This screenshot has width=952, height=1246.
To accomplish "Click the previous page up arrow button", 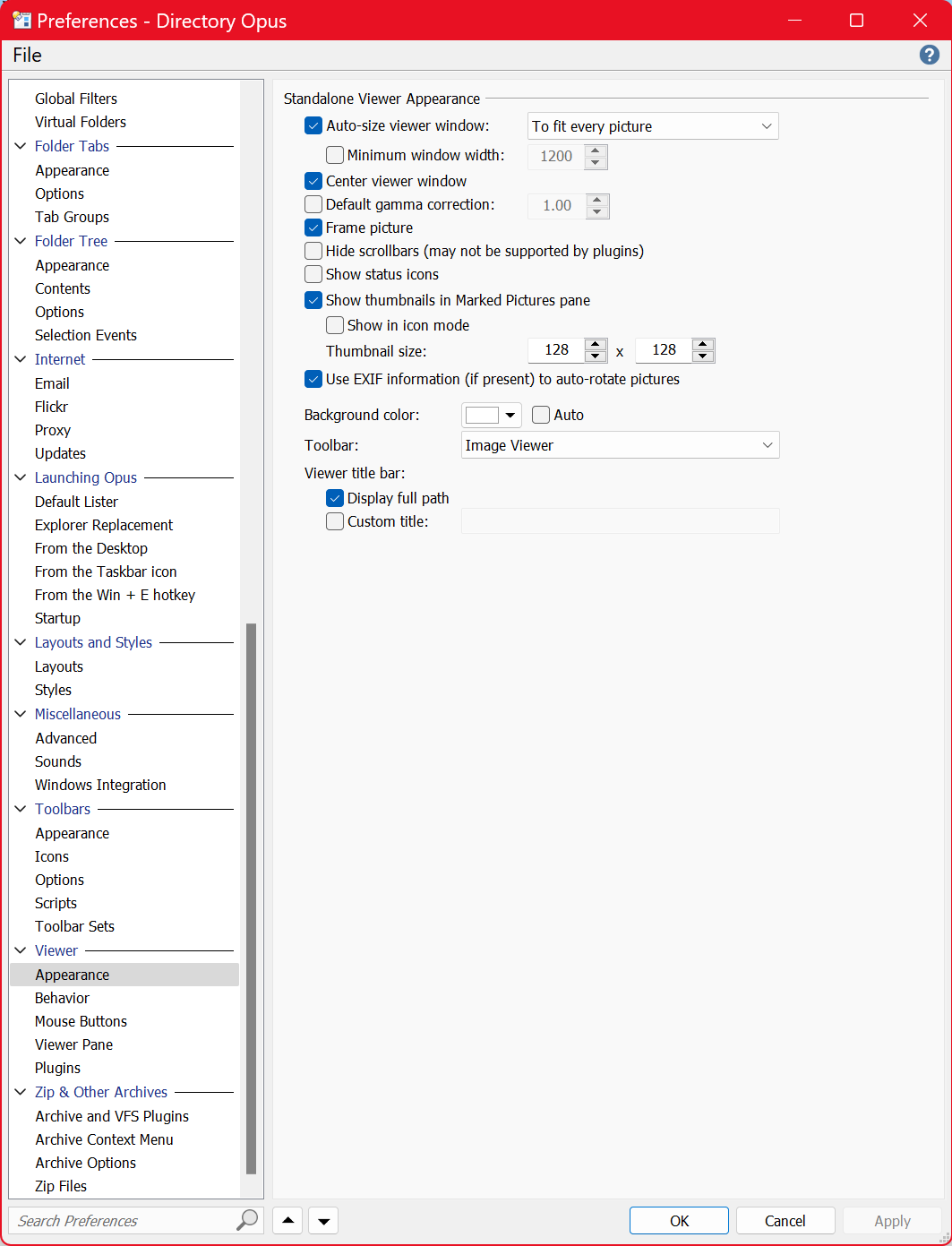I will (287, 1221).
